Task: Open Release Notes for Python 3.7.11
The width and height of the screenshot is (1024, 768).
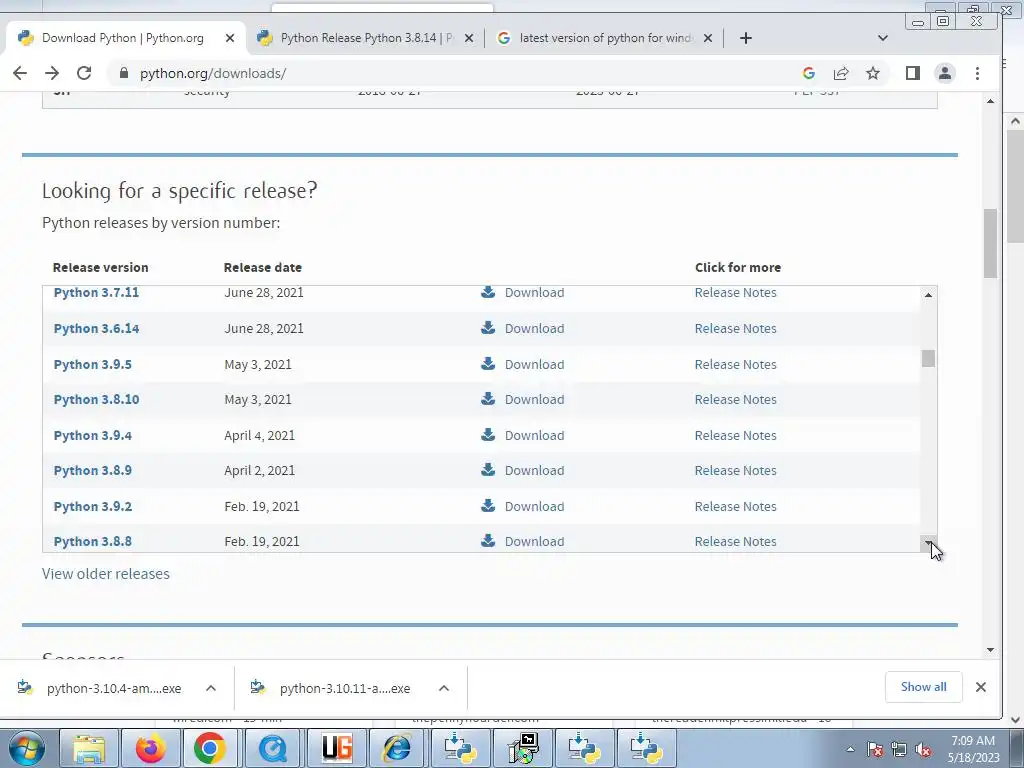Action: coord(735,293)
